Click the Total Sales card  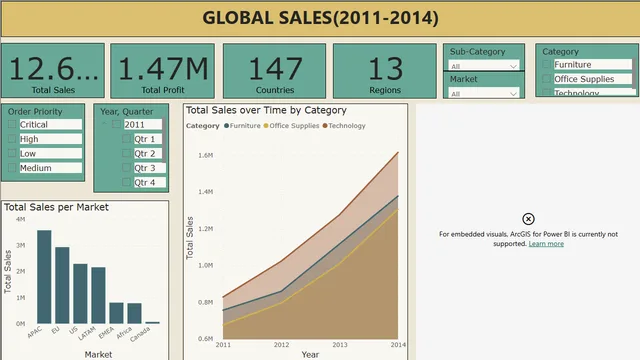pos(53,71)
